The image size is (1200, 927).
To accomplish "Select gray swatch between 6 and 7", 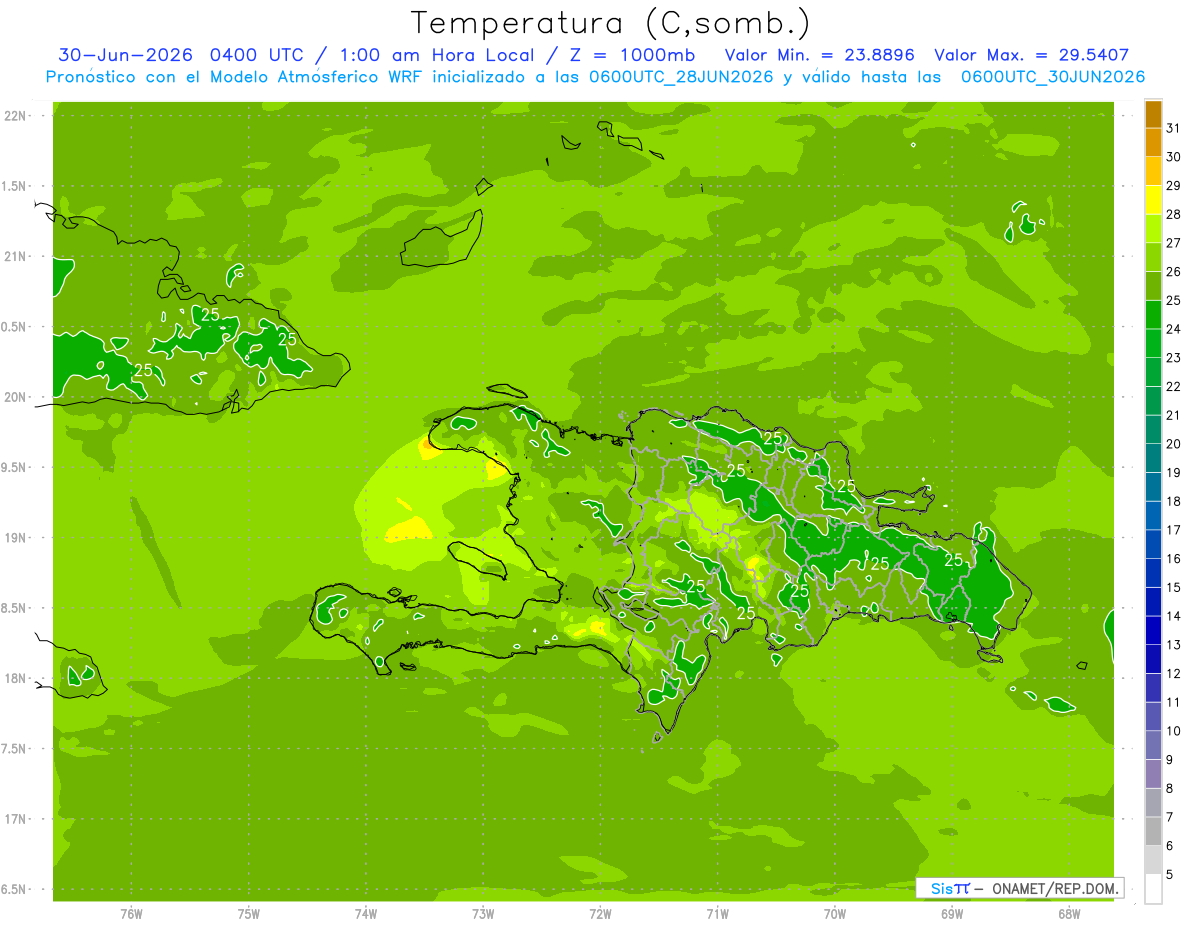I will pyautogui.click(x=1153, y=831).
